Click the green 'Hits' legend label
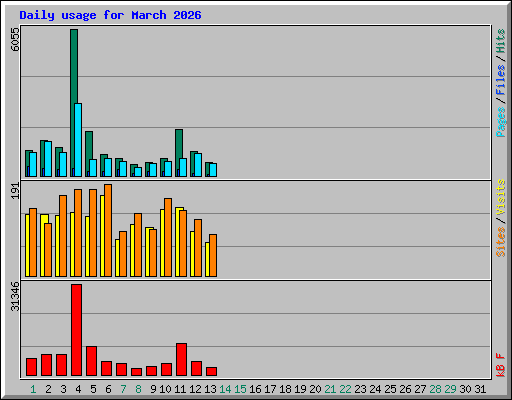This screenshot has height=400, width=512. pyautogui.click(x=501, y=41)
